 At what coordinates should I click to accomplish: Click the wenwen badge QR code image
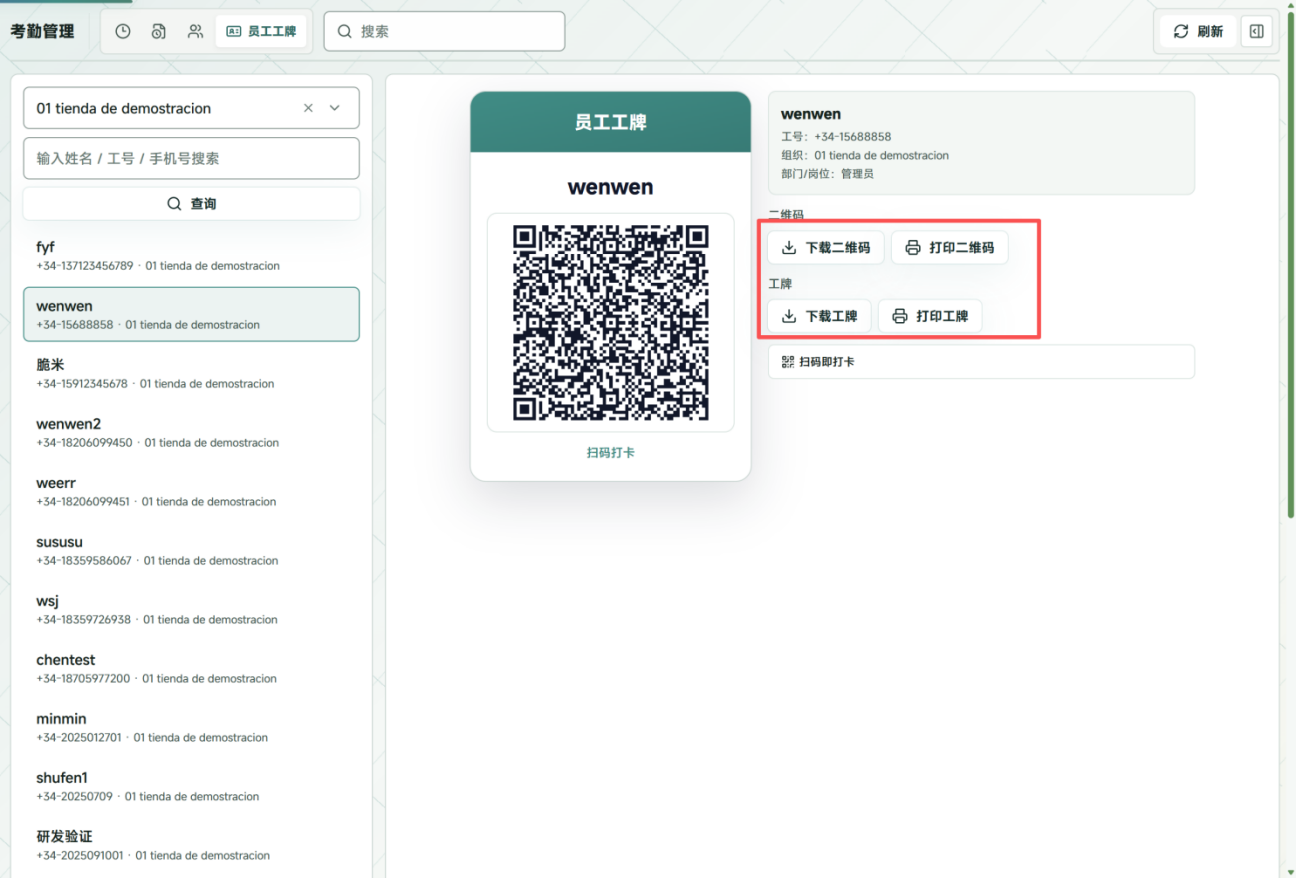[611, 323]
